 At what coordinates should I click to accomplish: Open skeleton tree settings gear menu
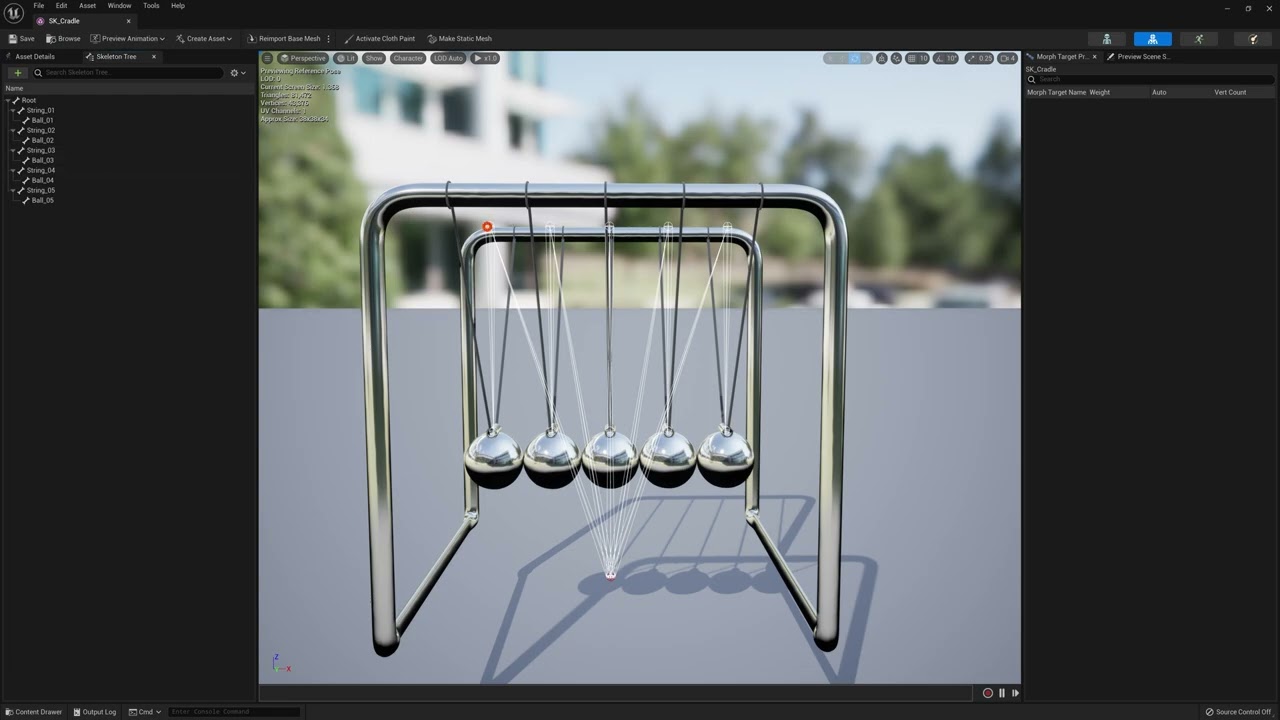pyautogui.click(x=237, y=72)
